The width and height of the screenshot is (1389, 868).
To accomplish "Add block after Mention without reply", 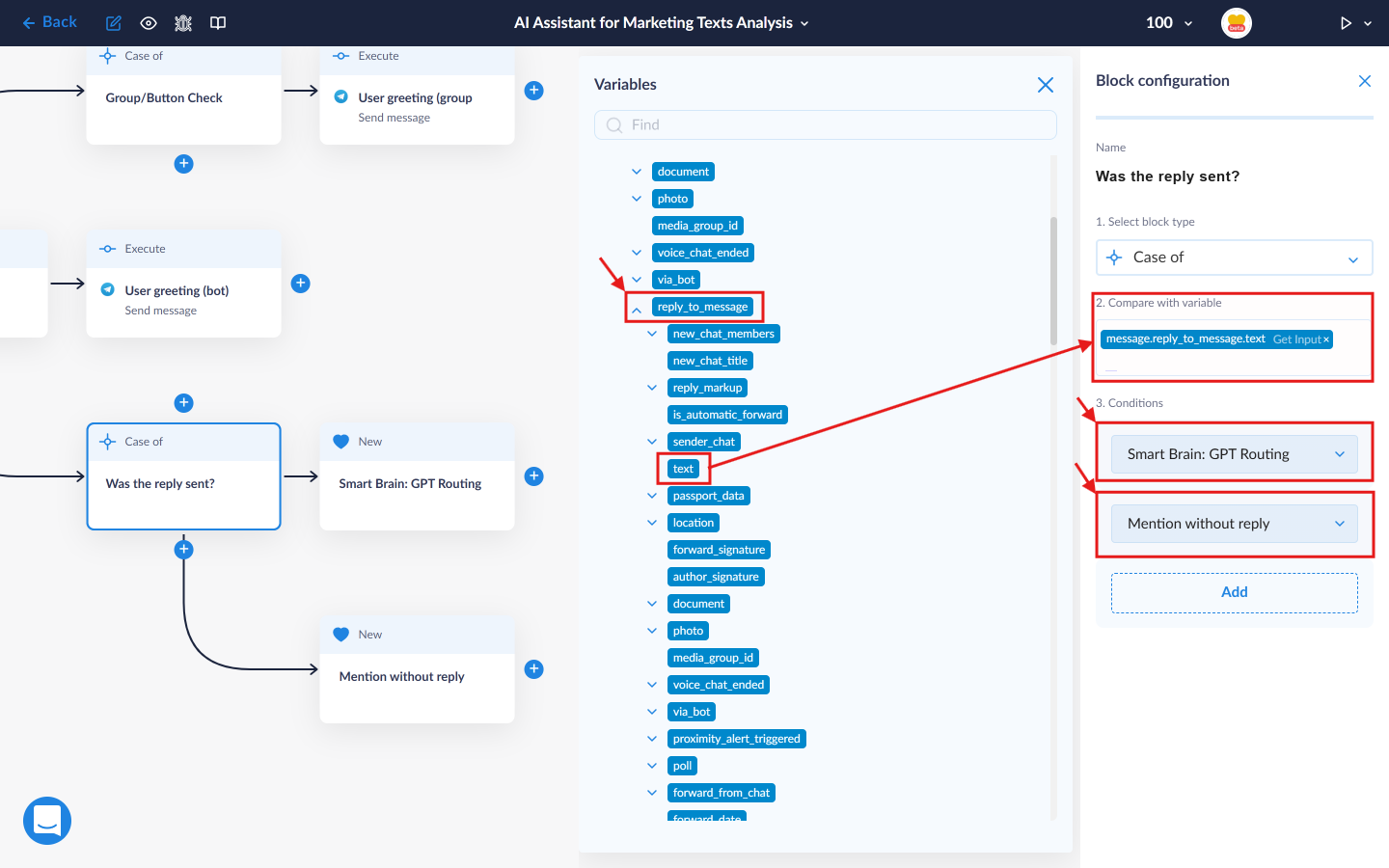I will [x=533, y=669].
